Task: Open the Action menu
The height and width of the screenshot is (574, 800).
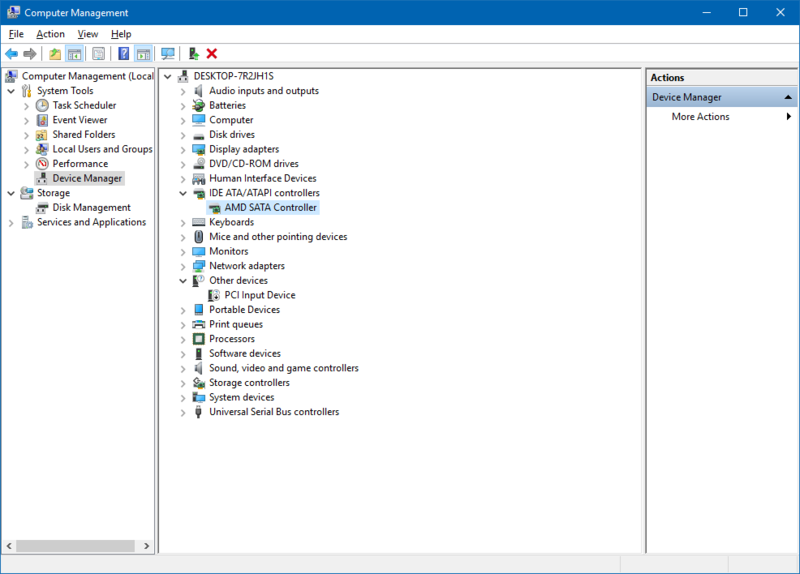Action: pyautogui.click(x=51, y=34)
